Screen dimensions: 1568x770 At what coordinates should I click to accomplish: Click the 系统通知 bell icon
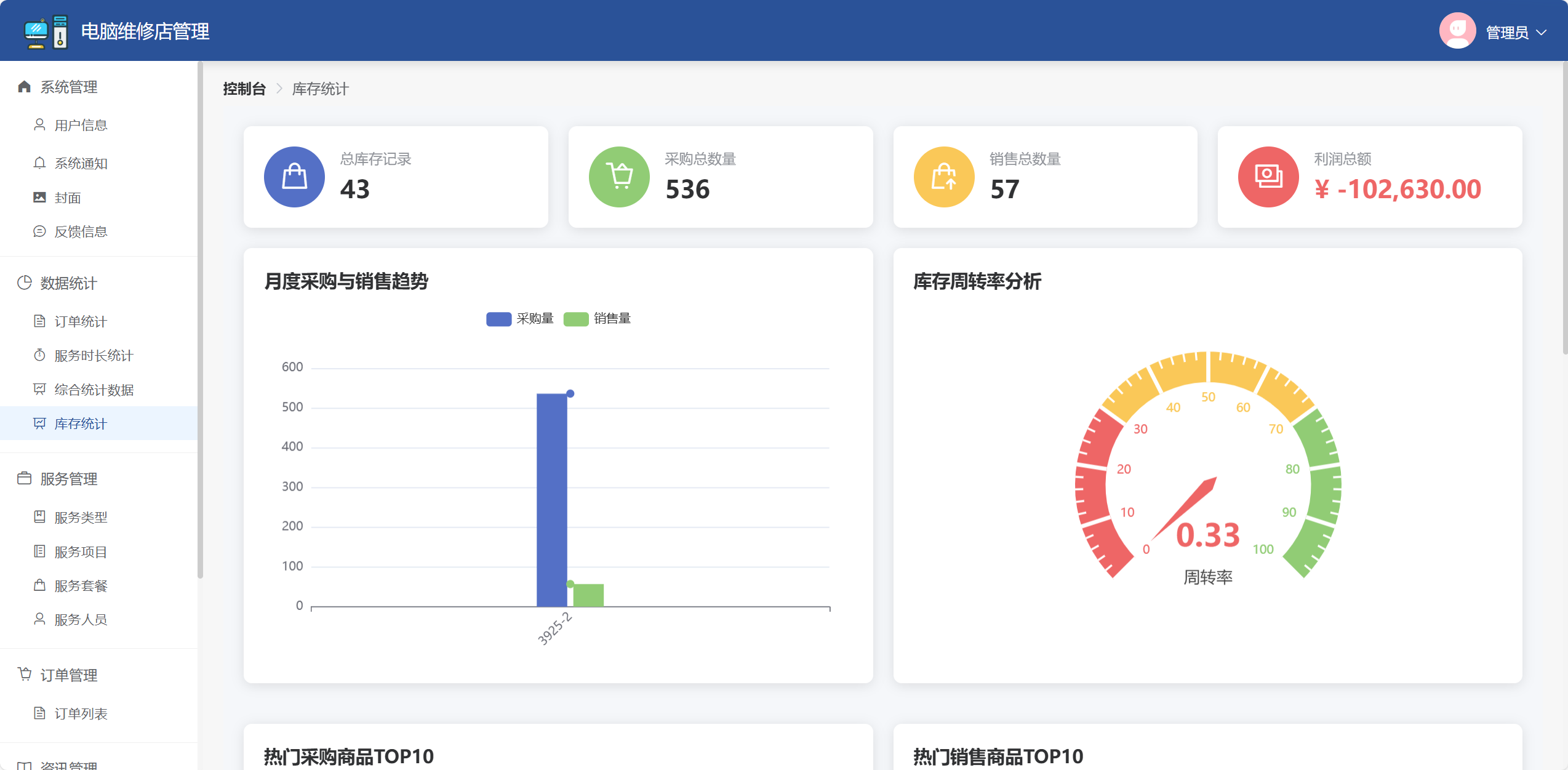[39, 163]
